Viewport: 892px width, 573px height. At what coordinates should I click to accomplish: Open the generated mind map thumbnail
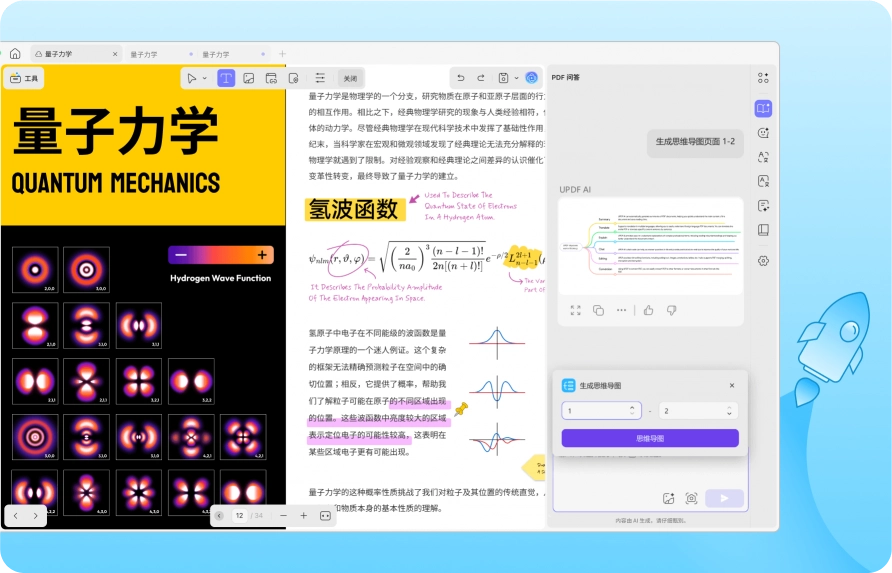click(651, 246)
